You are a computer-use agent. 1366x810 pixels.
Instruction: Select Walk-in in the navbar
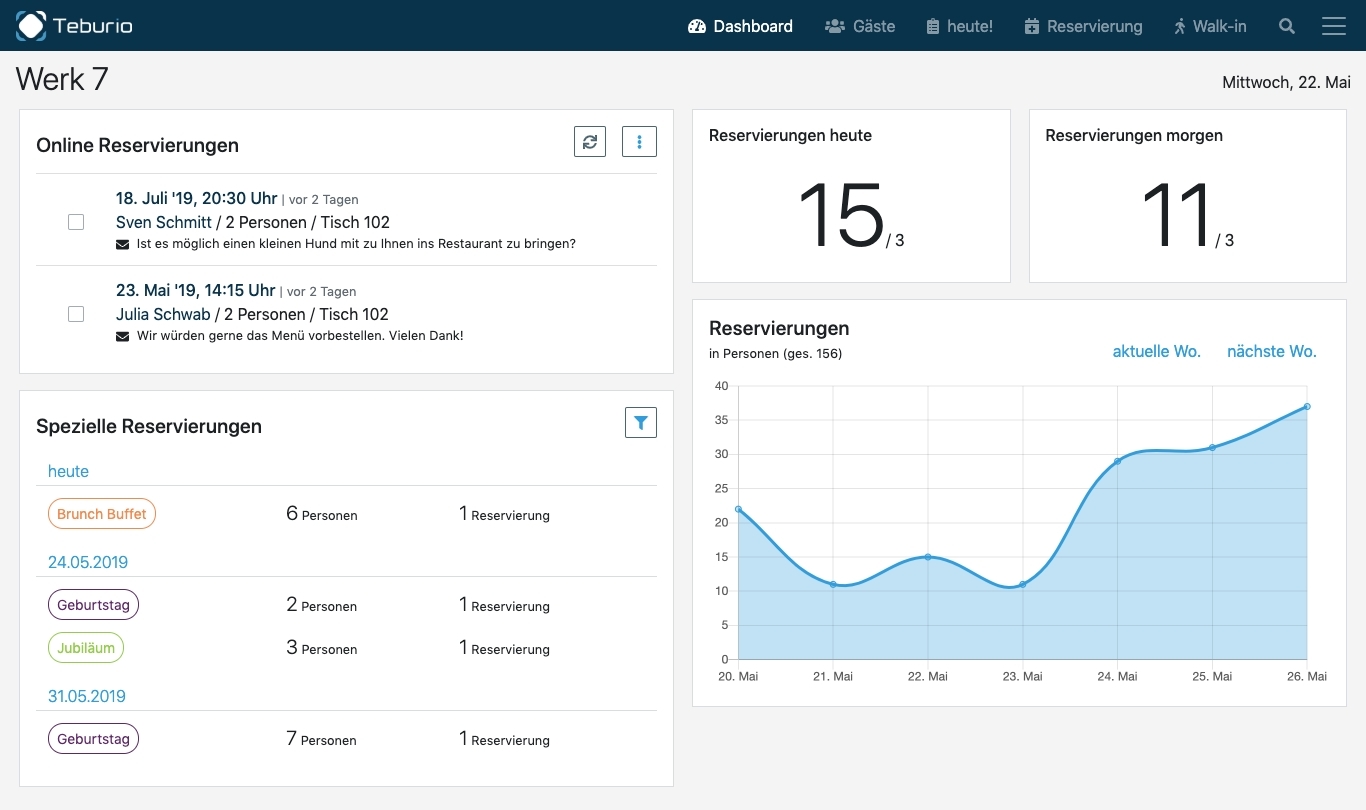pyautogui.click(x=1210, y=26)
